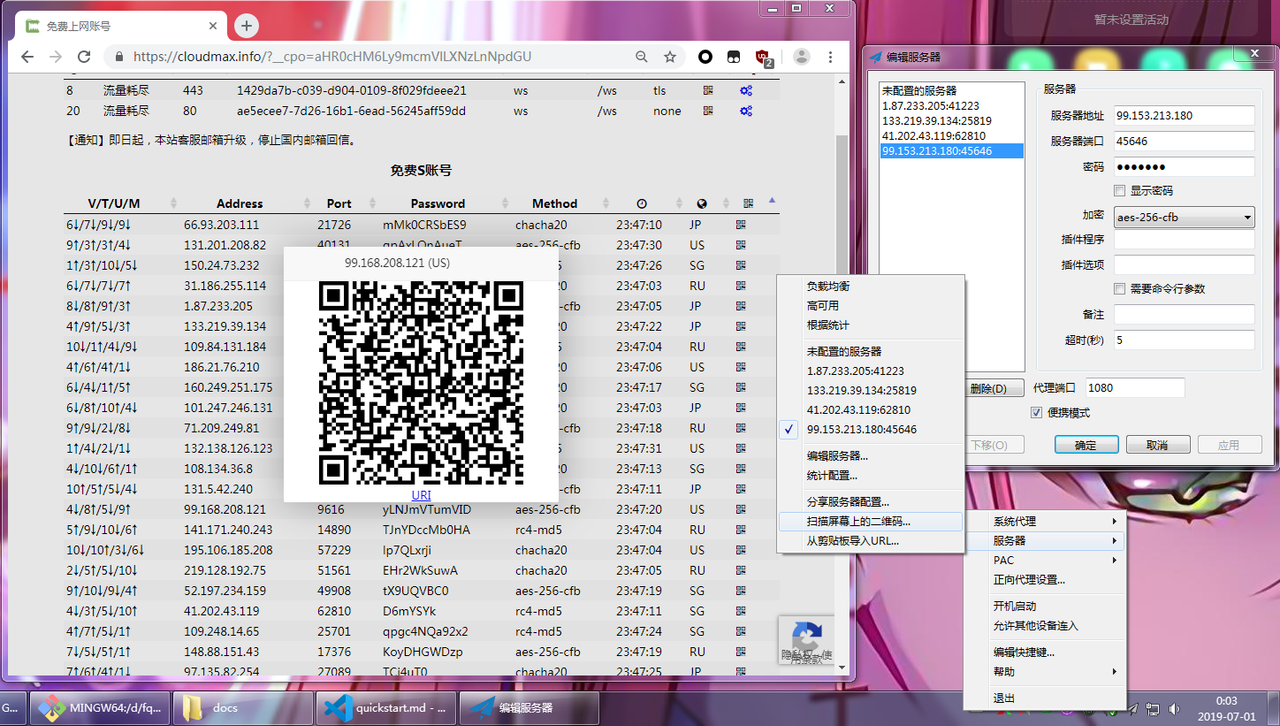
Task: Open the browser profile avatar
Action: coord(801,57)
